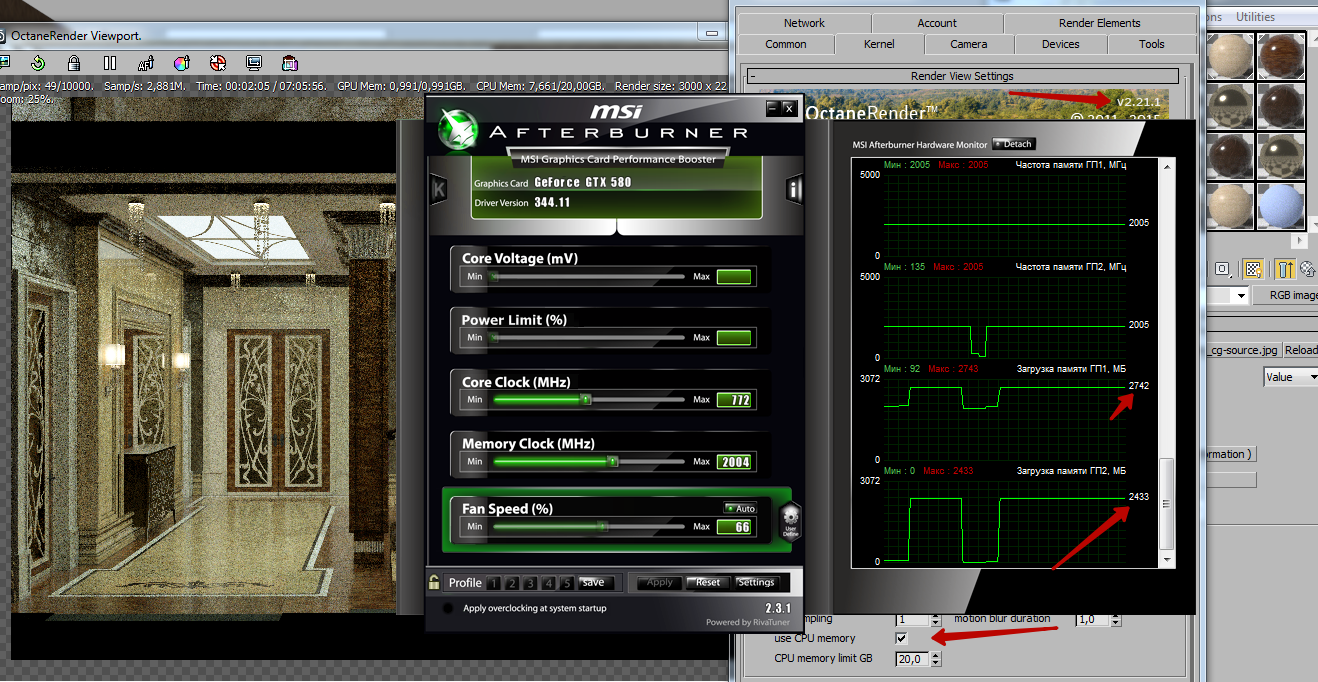Click the sphere icon at the material editor toolbar's edge

pyautogui.click(x=1309, y=268)
